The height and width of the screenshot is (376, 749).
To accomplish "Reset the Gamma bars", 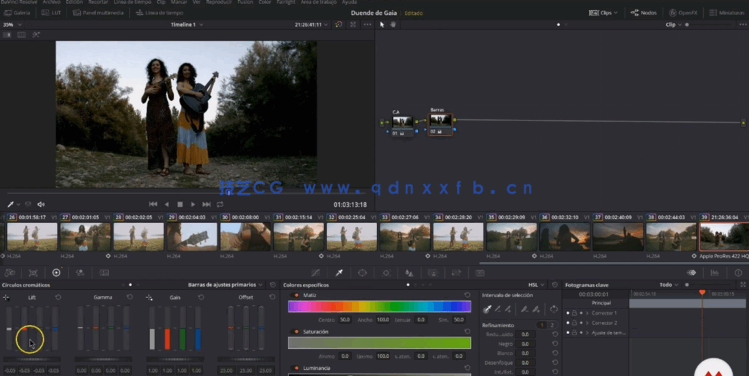I will 129,297.
